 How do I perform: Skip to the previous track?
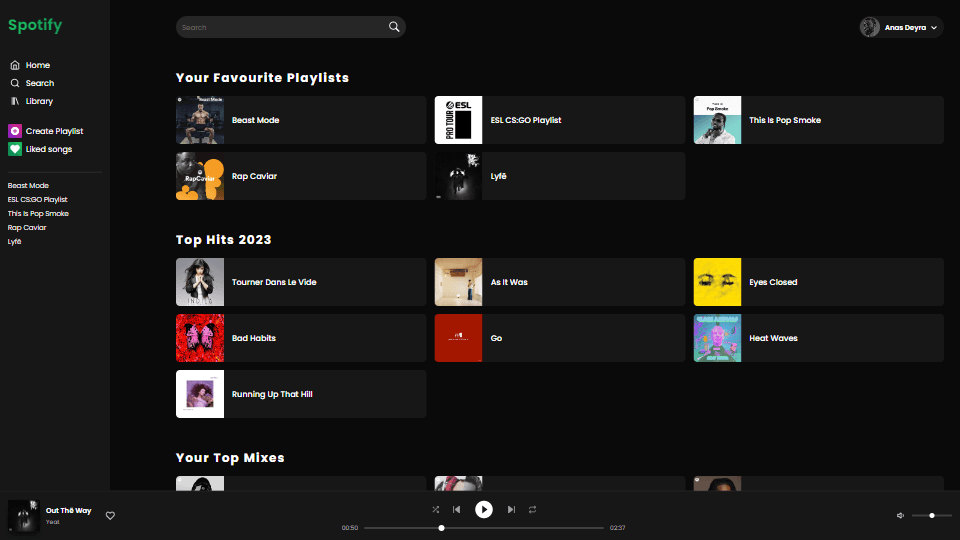click(x=457, y=509)
